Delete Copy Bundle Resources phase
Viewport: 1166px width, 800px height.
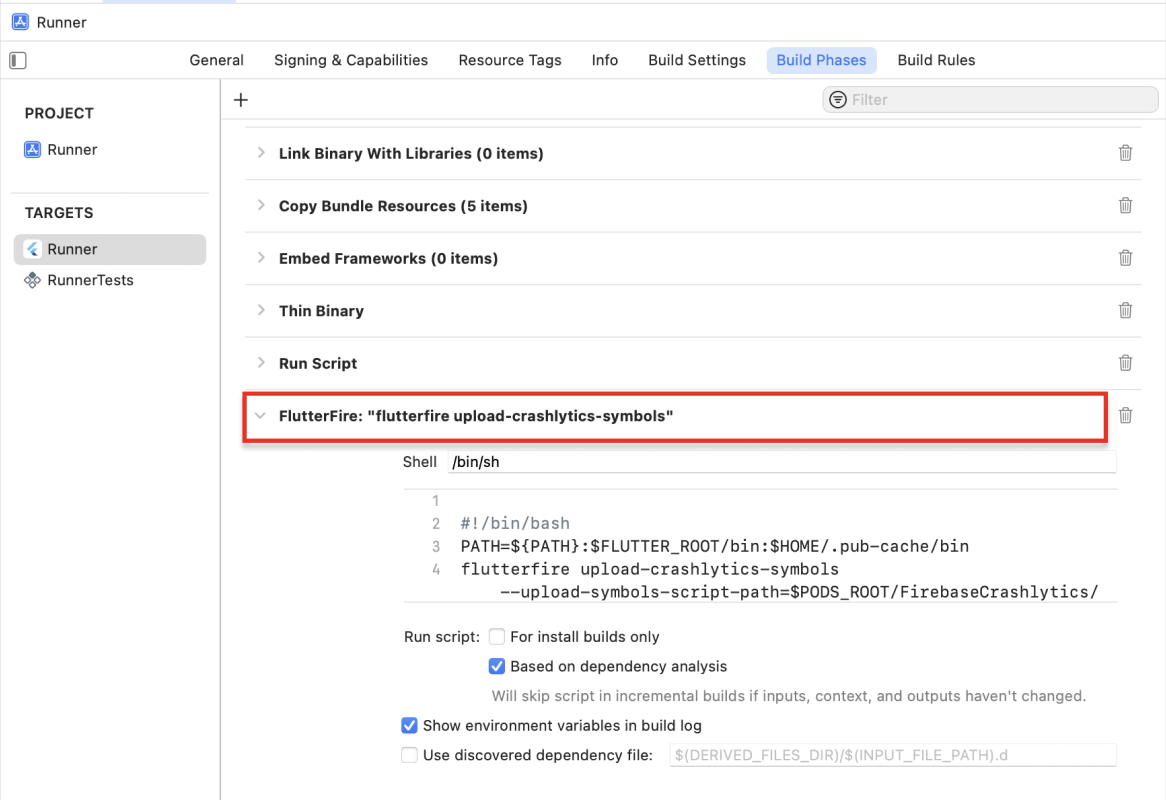pos(1125,205)
